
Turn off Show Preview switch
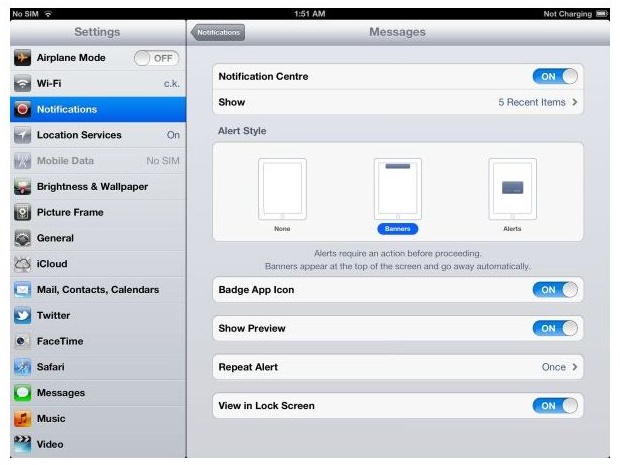555,328
